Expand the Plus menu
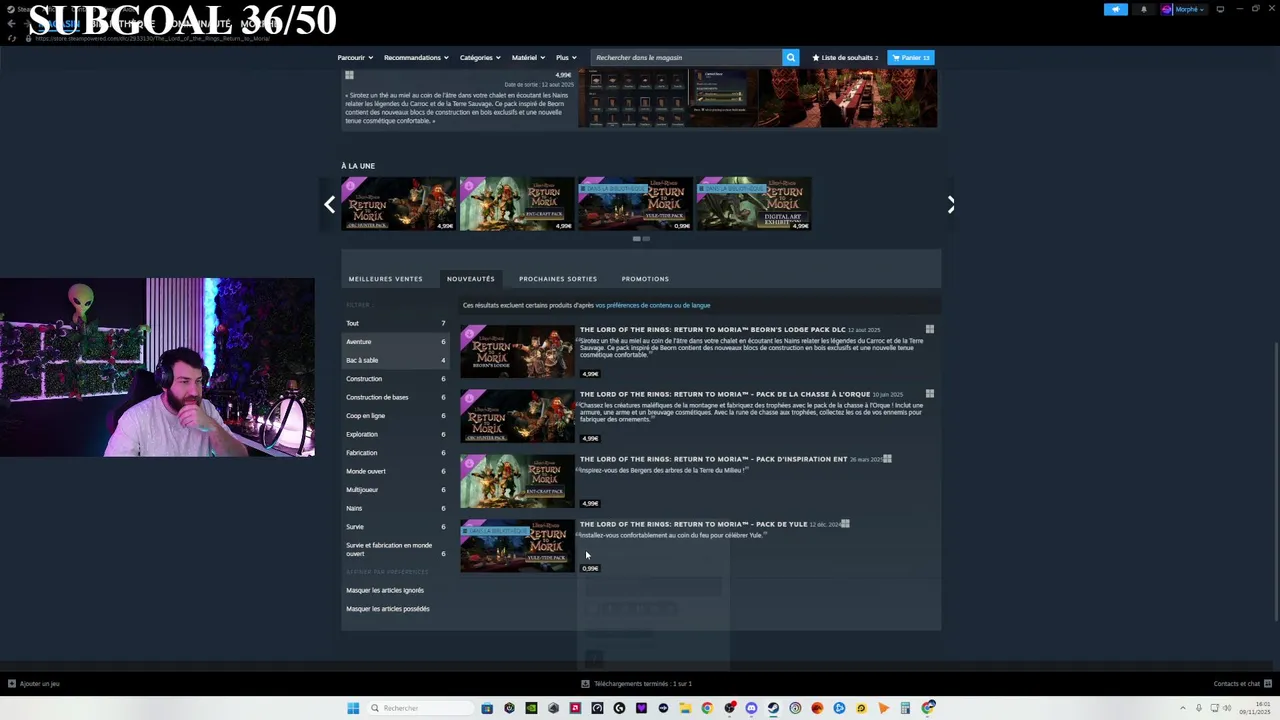1280x720 pixels. pyautogui.click(x=566, y=57)
